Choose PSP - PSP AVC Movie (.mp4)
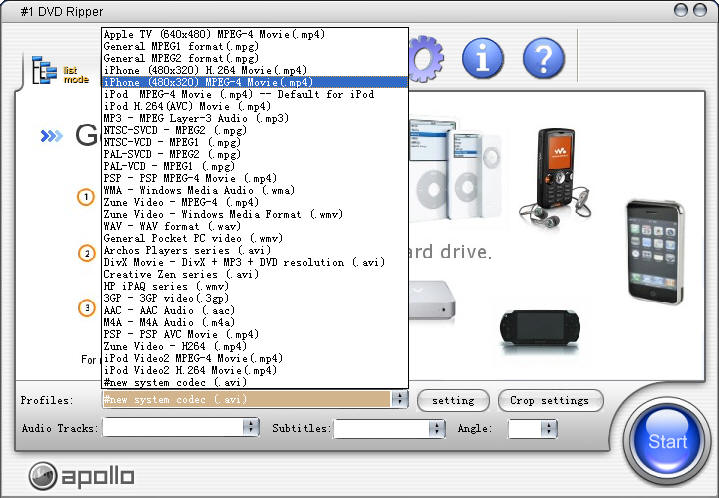719x498 pixels. coord(254,334)
